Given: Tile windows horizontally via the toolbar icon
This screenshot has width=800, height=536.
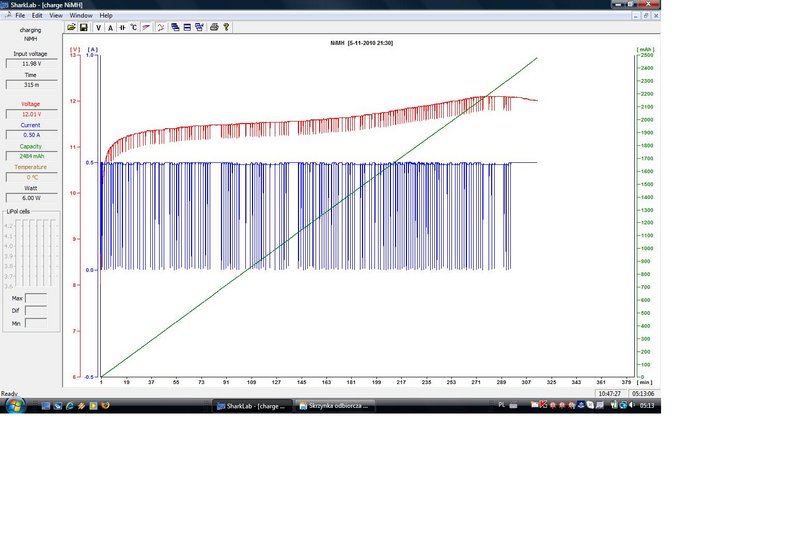Looking at the screenshot, I should 187,28.
